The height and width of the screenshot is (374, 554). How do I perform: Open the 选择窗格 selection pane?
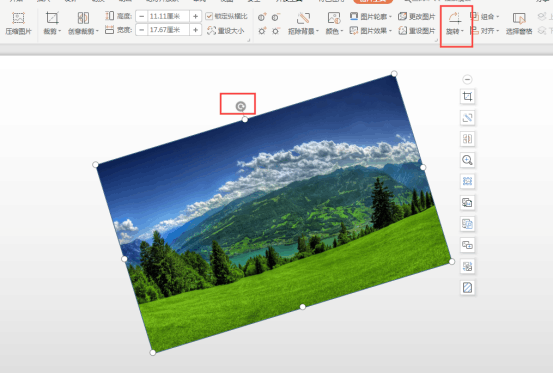(x=519, y=24)
